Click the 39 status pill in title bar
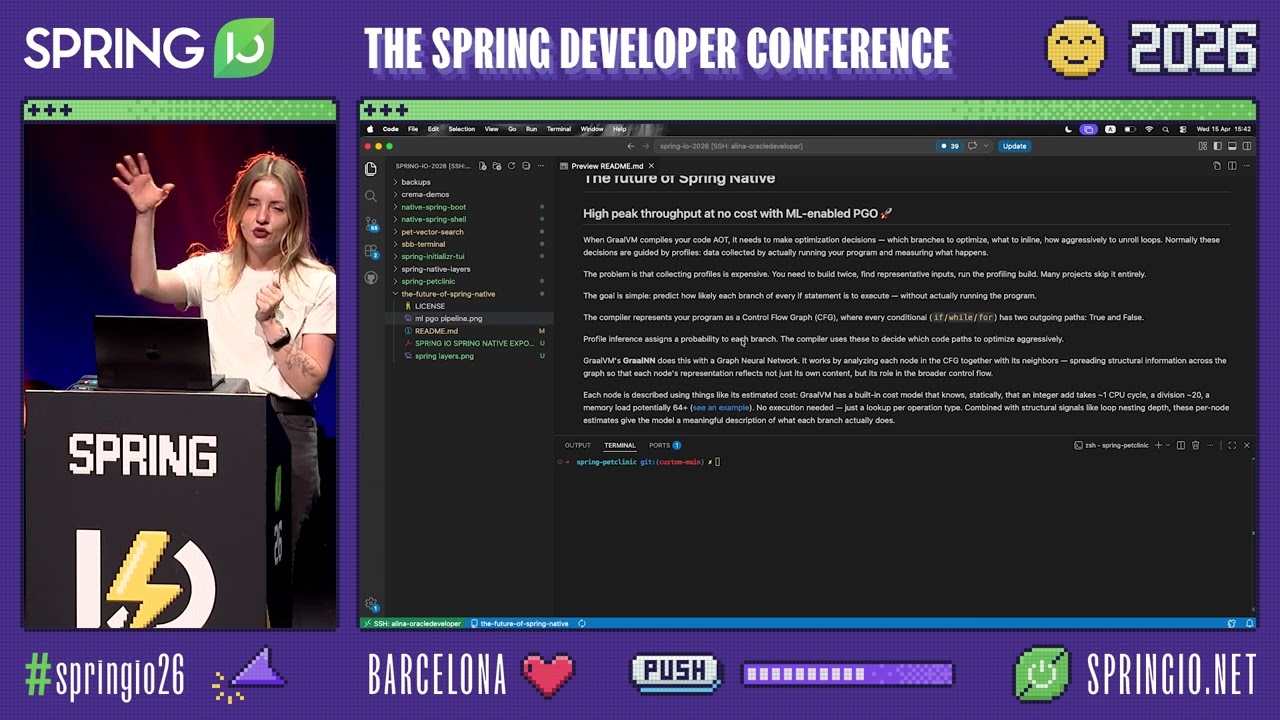 [950, 146]
